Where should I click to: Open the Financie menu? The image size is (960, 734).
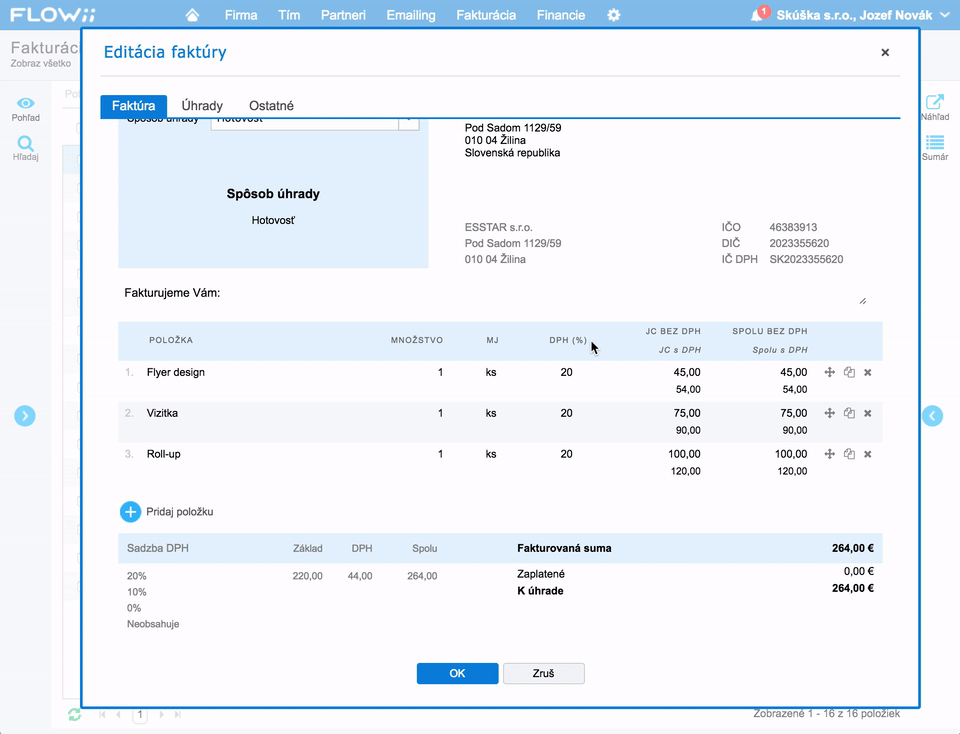pos(561,15)
